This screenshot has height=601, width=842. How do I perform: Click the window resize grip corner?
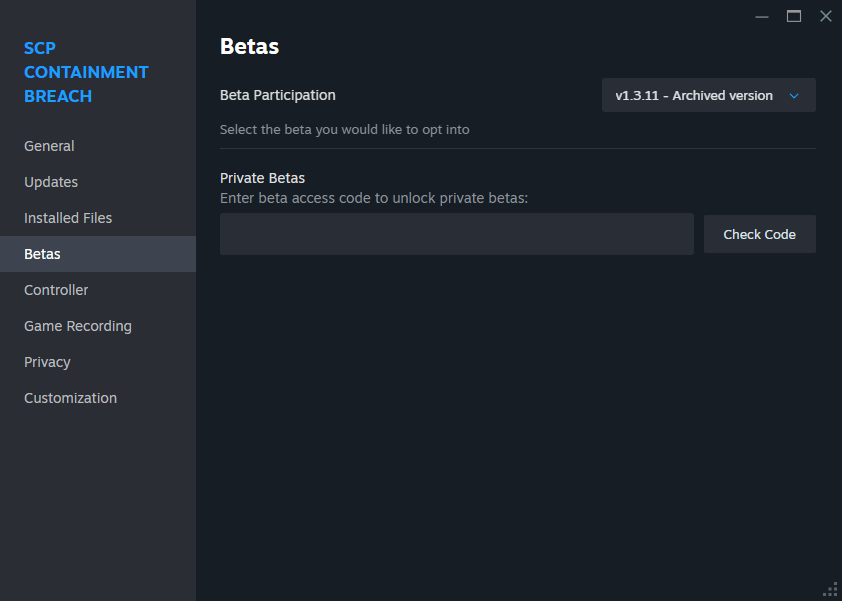[x=830, y=589]
